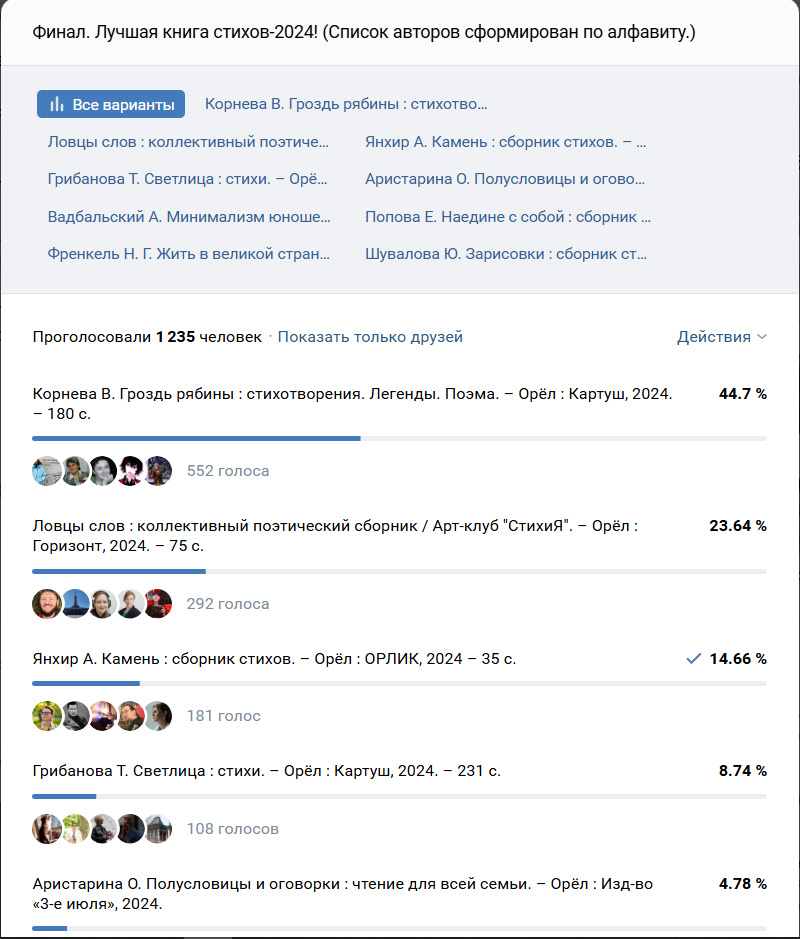This screenshot has width=800, height=939.
Task: Select Френкель Н. Г. Жить в великой стране filter
Action: pyautogui.click(x=189, y=254)
